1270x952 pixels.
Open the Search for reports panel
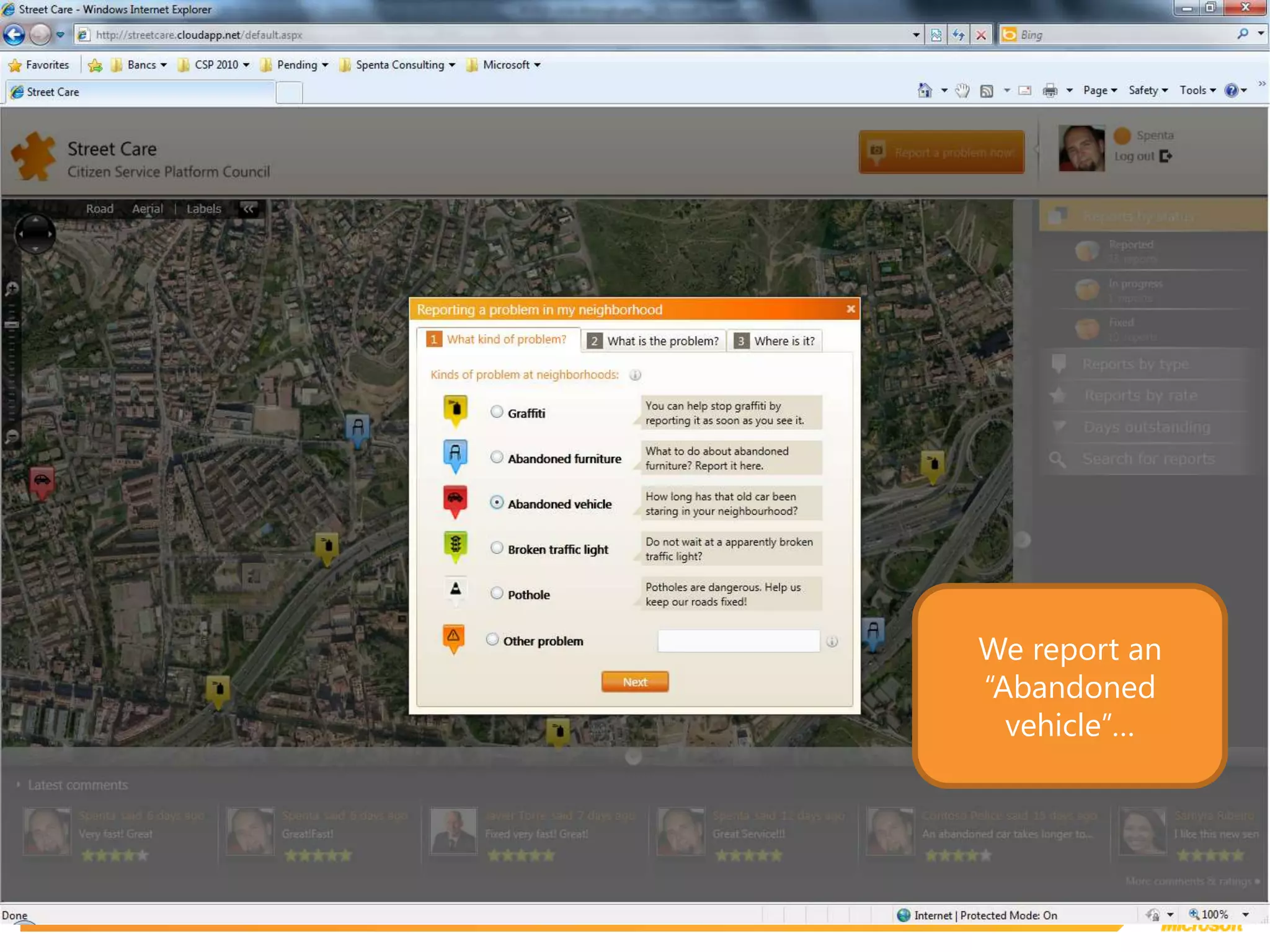pos(1147,459)
